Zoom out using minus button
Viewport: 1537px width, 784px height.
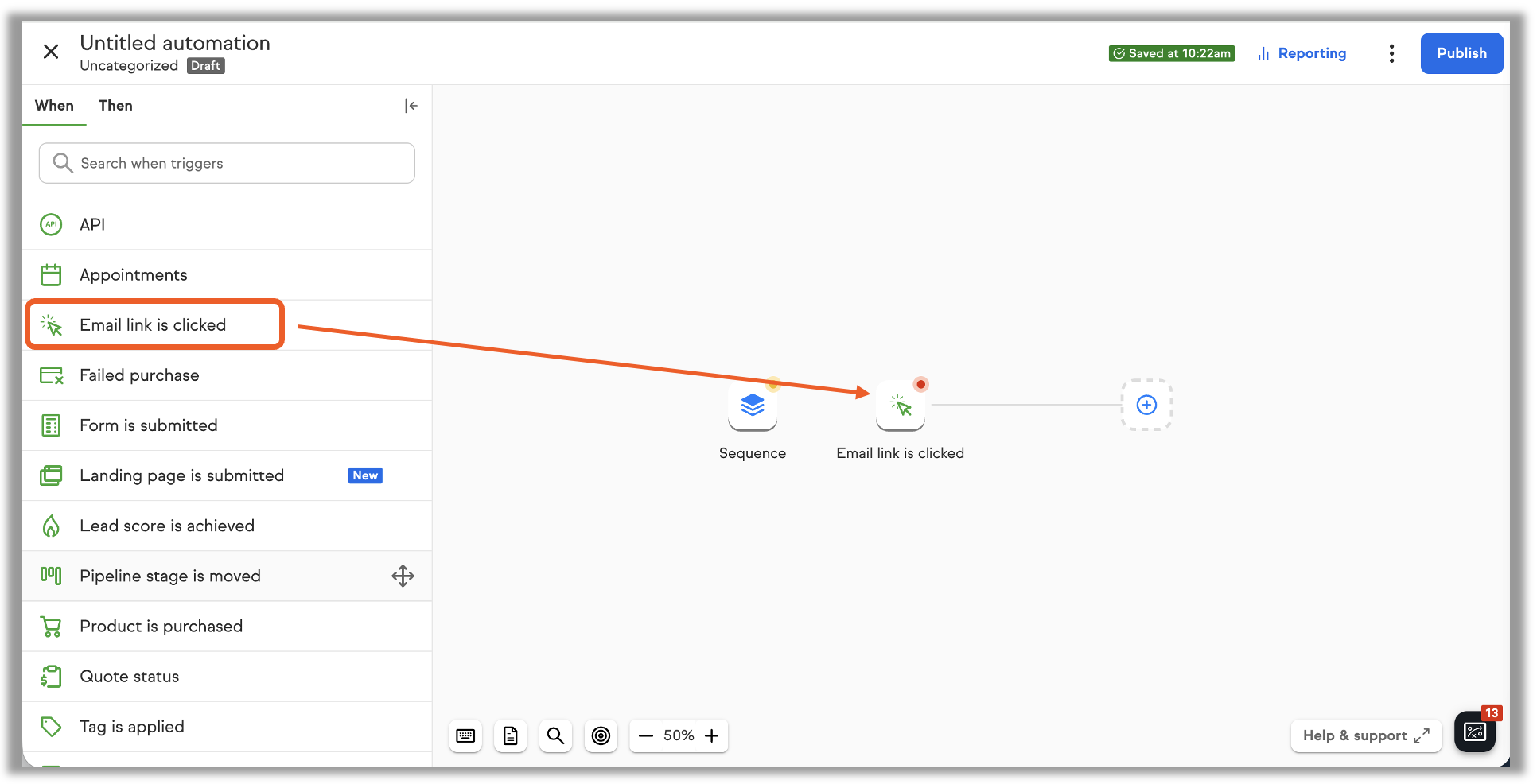click(646, 735)
